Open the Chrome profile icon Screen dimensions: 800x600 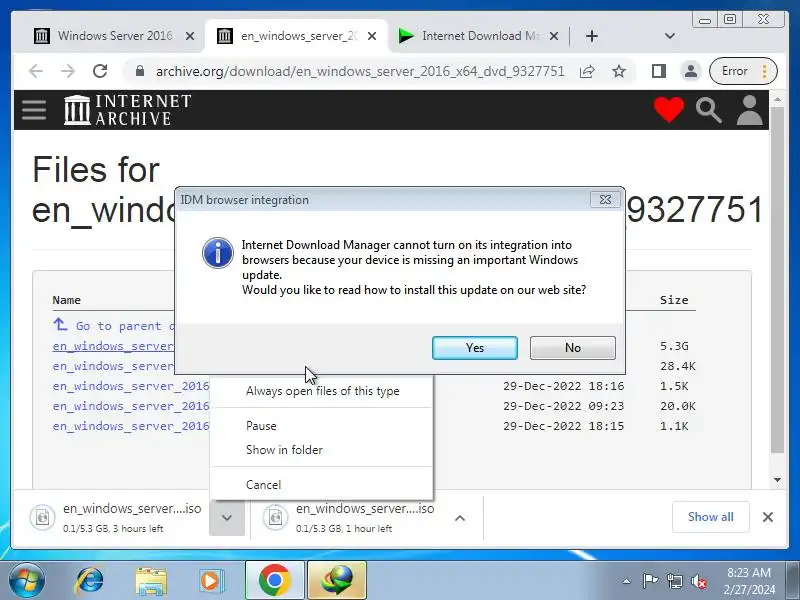point(691,71)
